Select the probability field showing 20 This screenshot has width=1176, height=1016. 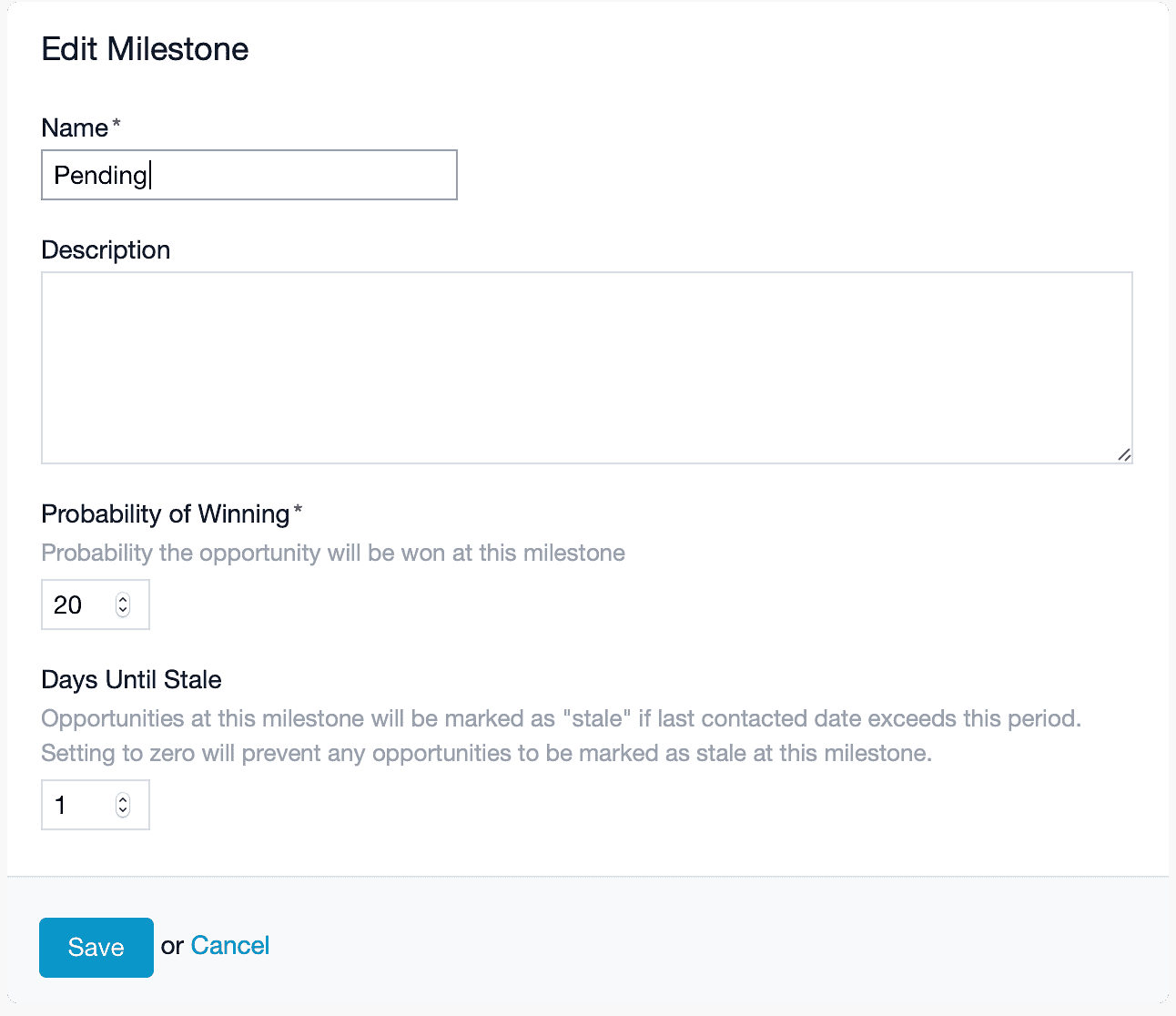(96, 605)
